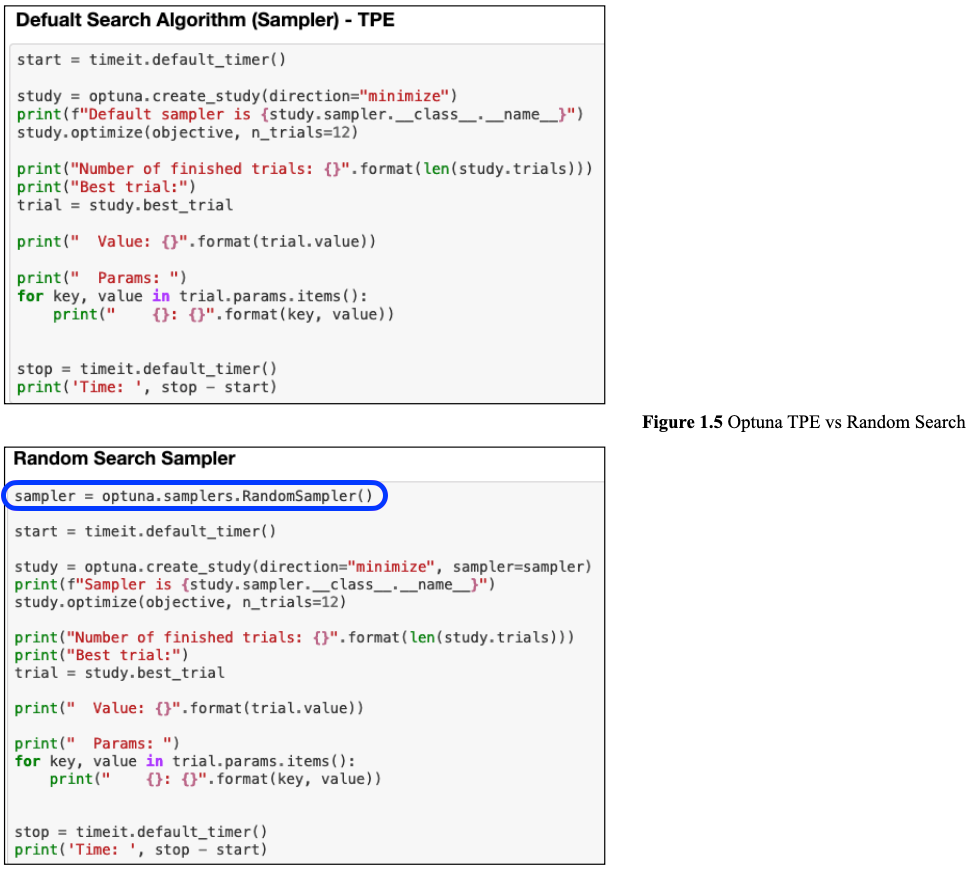Click the create_study line in the TPE cell
Viewport: 970px width, 870px height.
[x=236, y=96]
